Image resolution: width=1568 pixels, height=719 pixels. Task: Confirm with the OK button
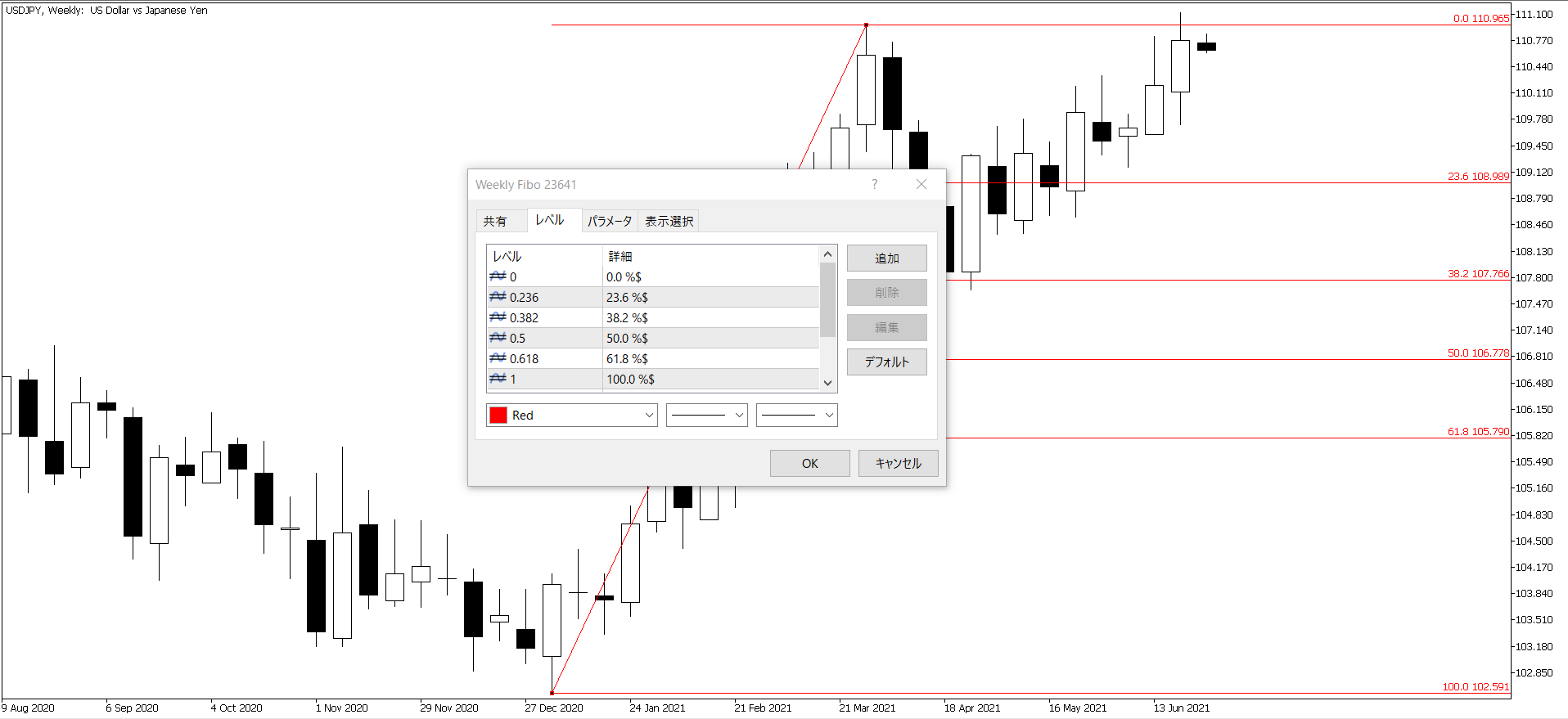810,463
